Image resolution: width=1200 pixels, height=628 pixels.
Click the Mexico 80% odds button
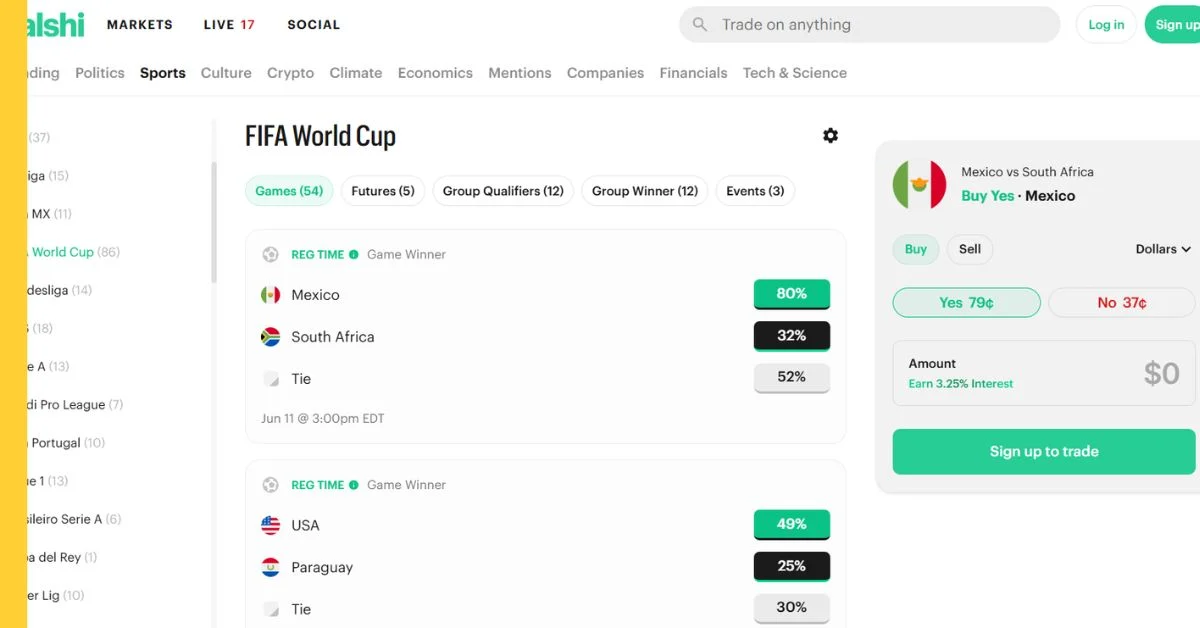pos(791,294)
